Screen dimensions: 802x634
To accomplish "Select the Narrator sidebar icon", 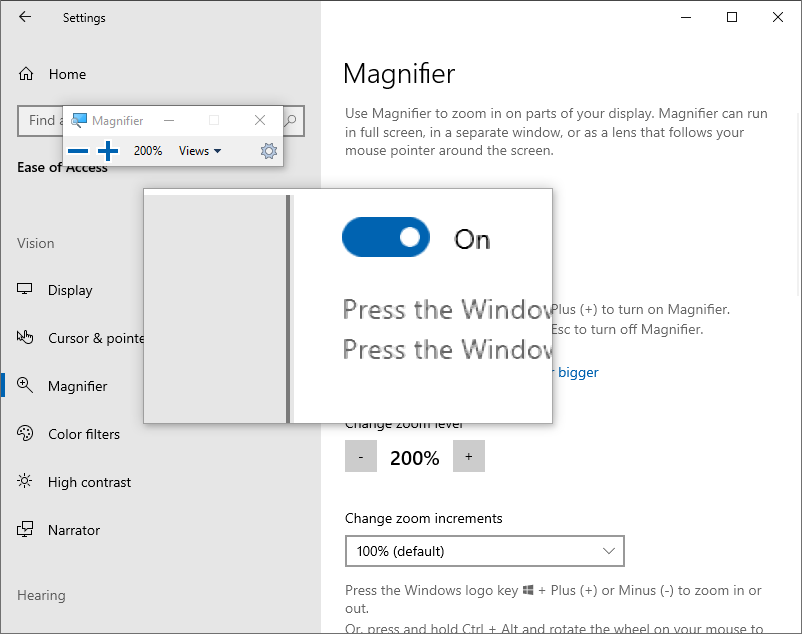I will point(25,529).
